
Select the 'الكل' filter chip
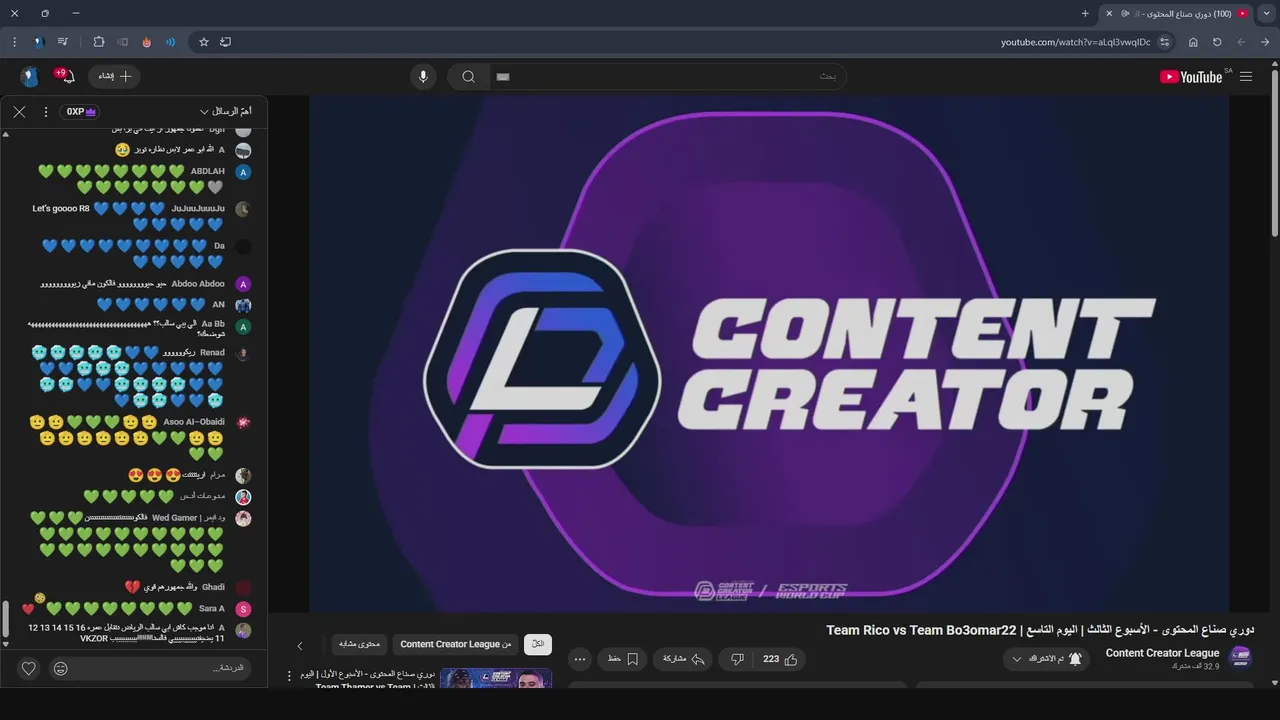pos(538,645)
